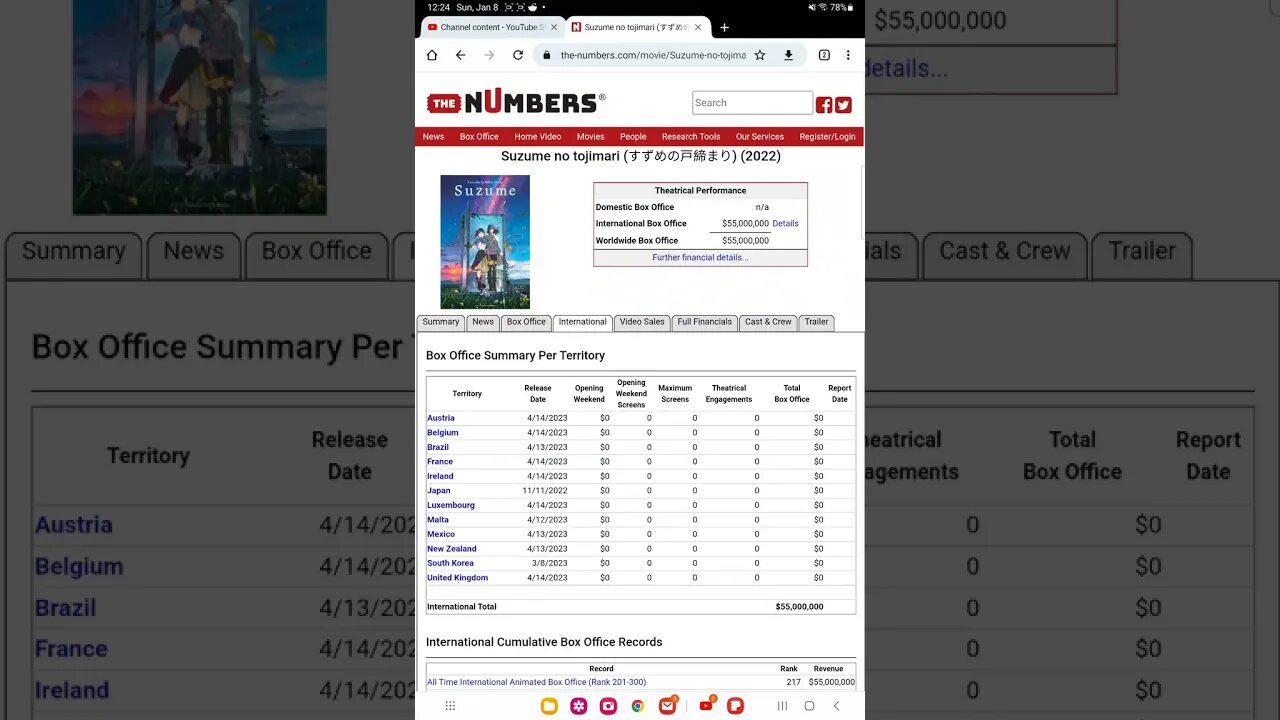The width and height of the screenshot is (1280, 720).
Task: Open the Japan territory link
Action: [x=439, y=491]
